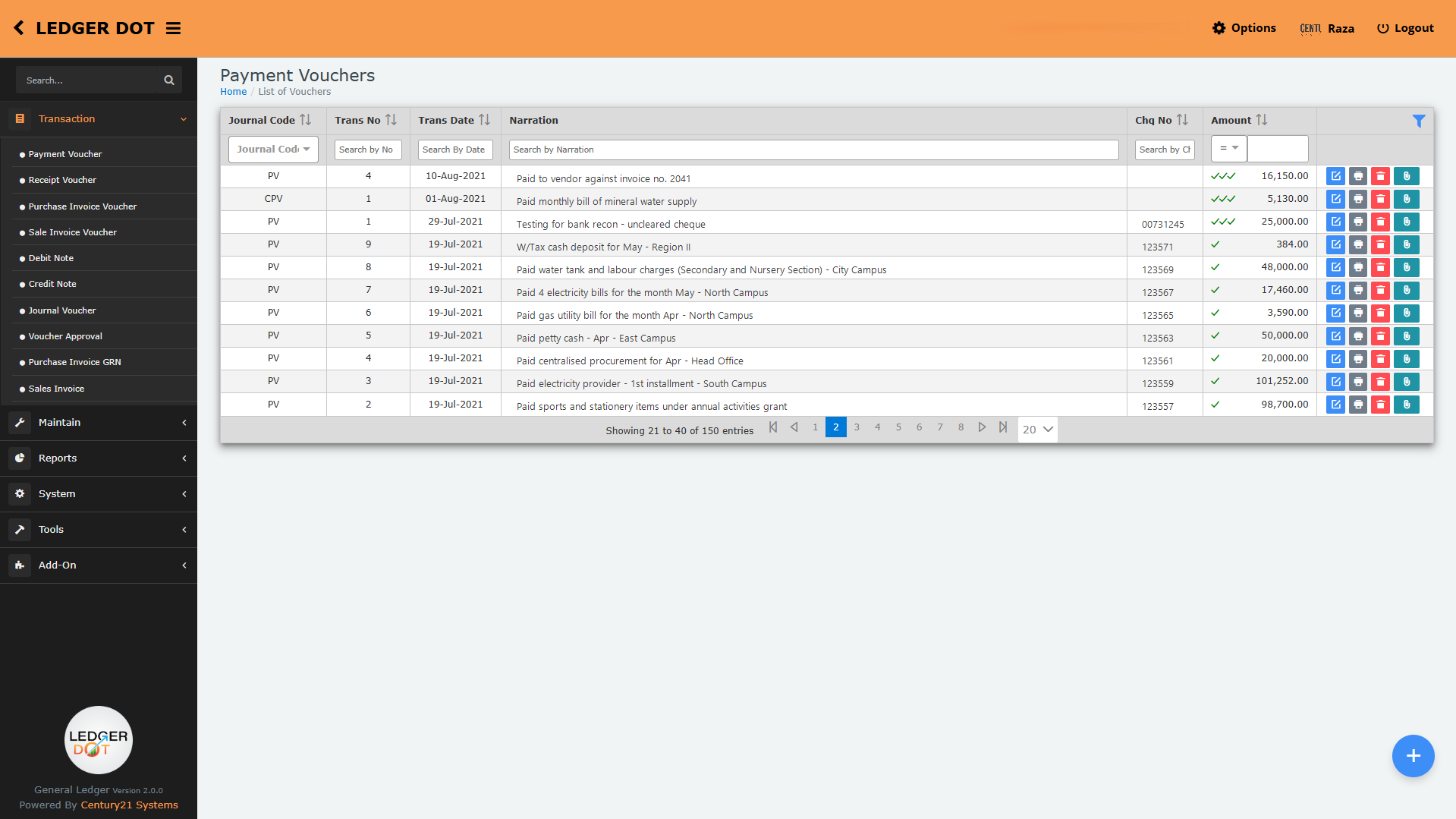
Task: Expand the Reports menu section
Action: (x=99, y=458)
